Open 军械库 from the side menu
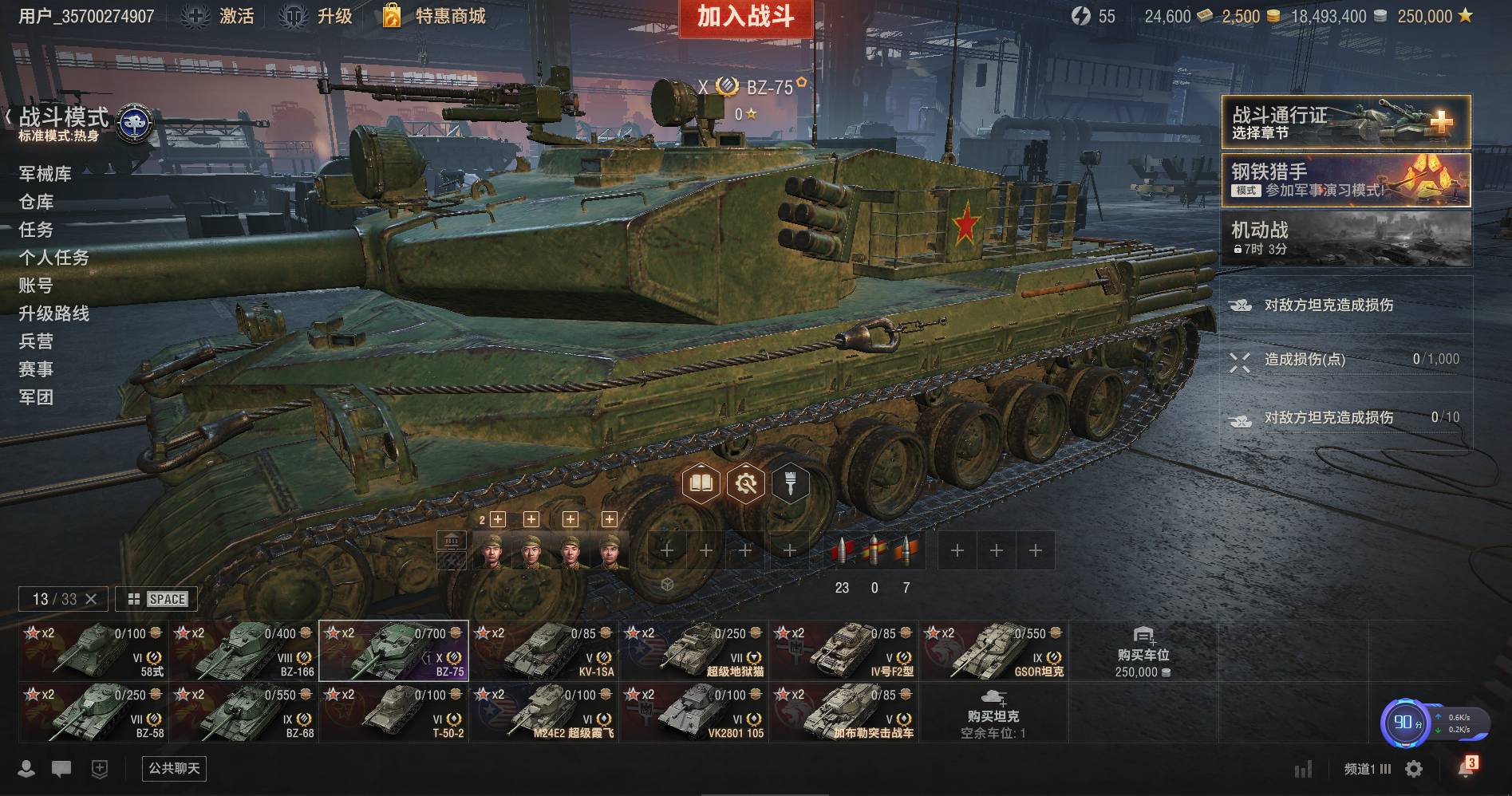 coord(45,174)
